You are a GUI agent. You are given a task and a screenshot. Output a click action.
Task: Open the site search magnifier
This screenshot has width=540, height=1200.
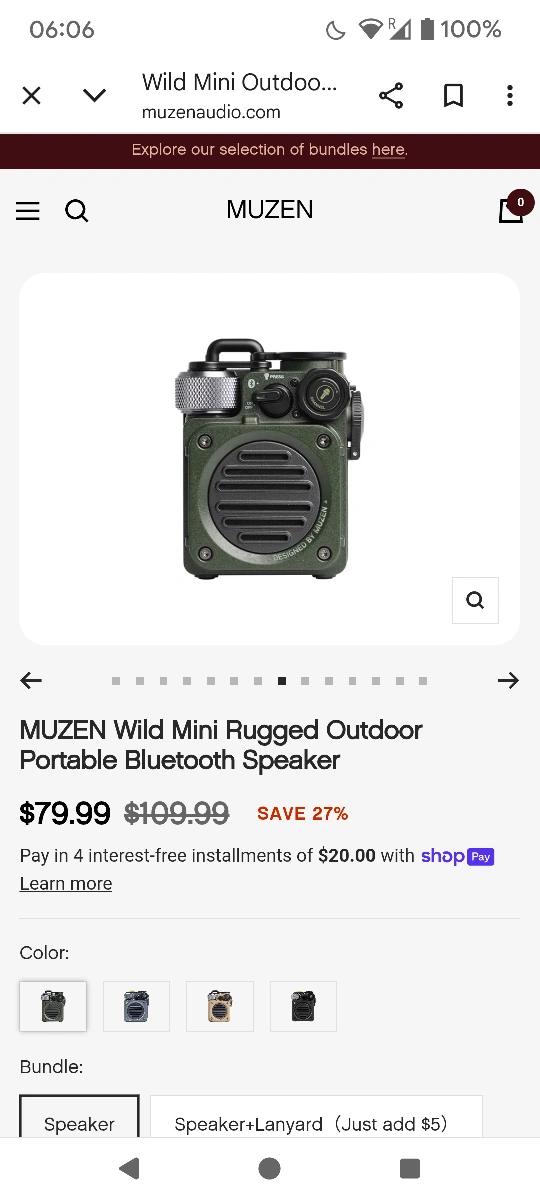click(77, 211)
